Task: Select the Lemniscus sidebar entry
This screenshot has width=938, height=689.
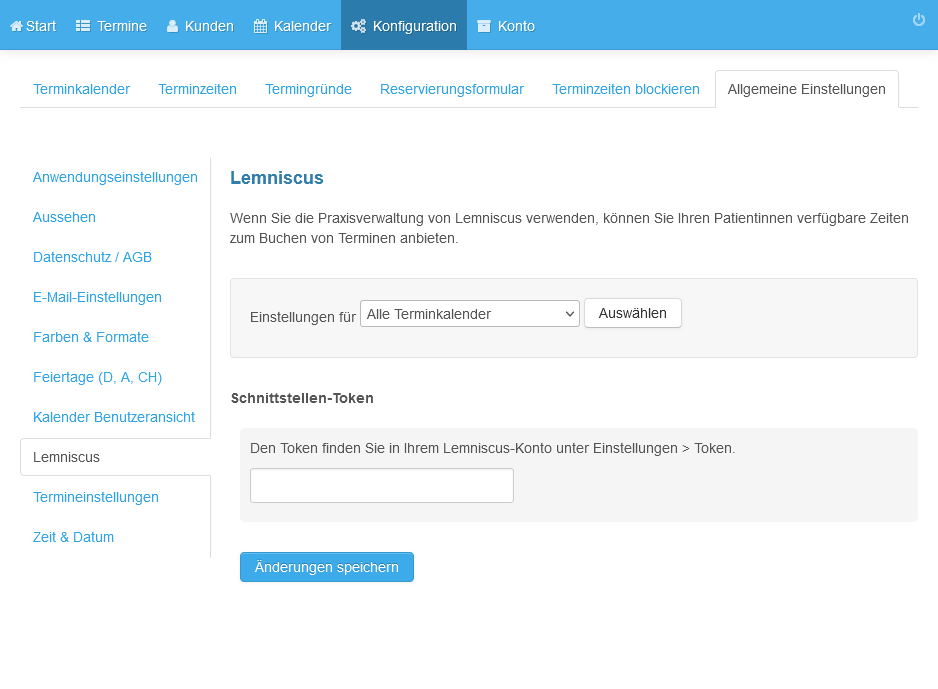Action: pyautogui.click(x=115, y=457)
